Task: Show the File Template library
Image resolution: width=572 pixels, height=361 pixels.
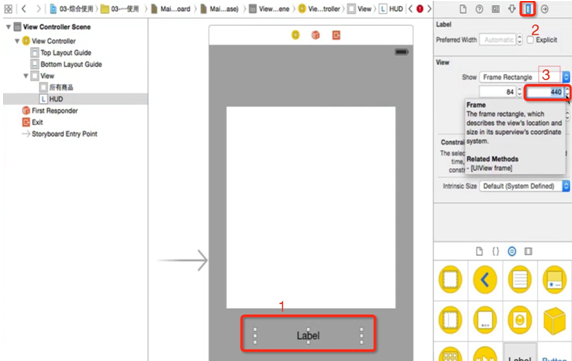Action: tap(479, 251)
